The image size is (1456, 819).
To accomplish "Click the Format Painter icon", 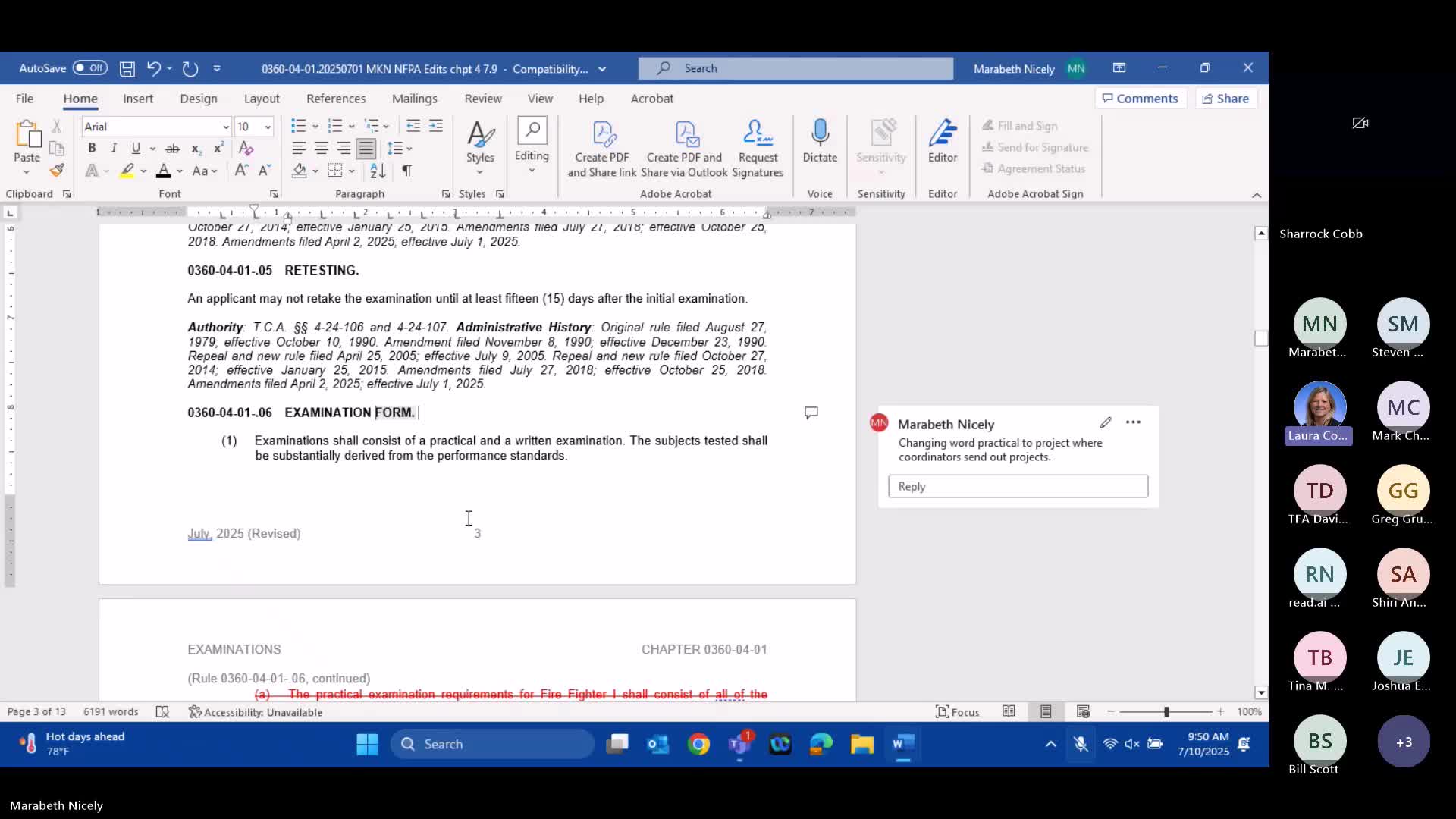I will [57, 171].
